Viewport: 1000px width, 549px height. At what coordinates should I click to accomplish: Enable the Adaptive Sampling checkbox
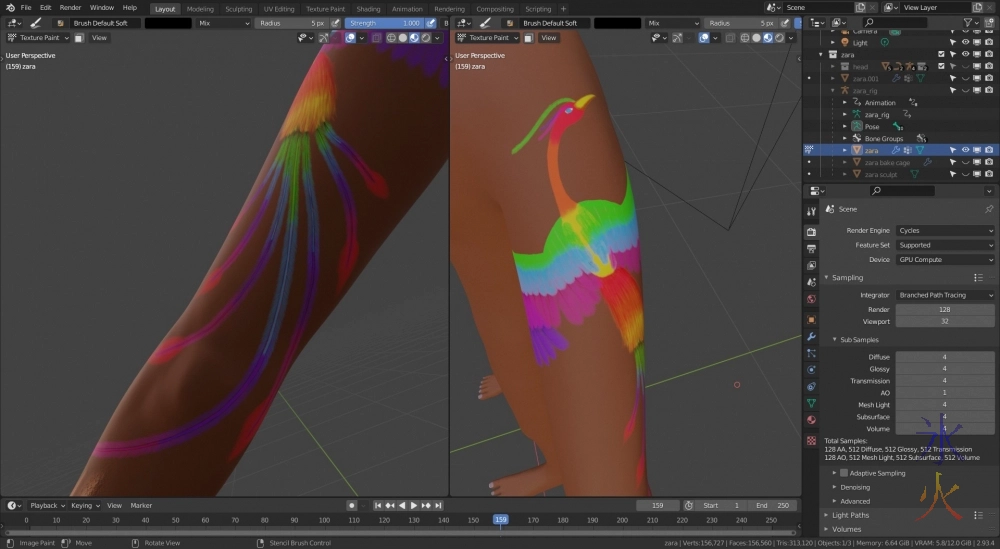pyautogui.click(x=844, y=473)
